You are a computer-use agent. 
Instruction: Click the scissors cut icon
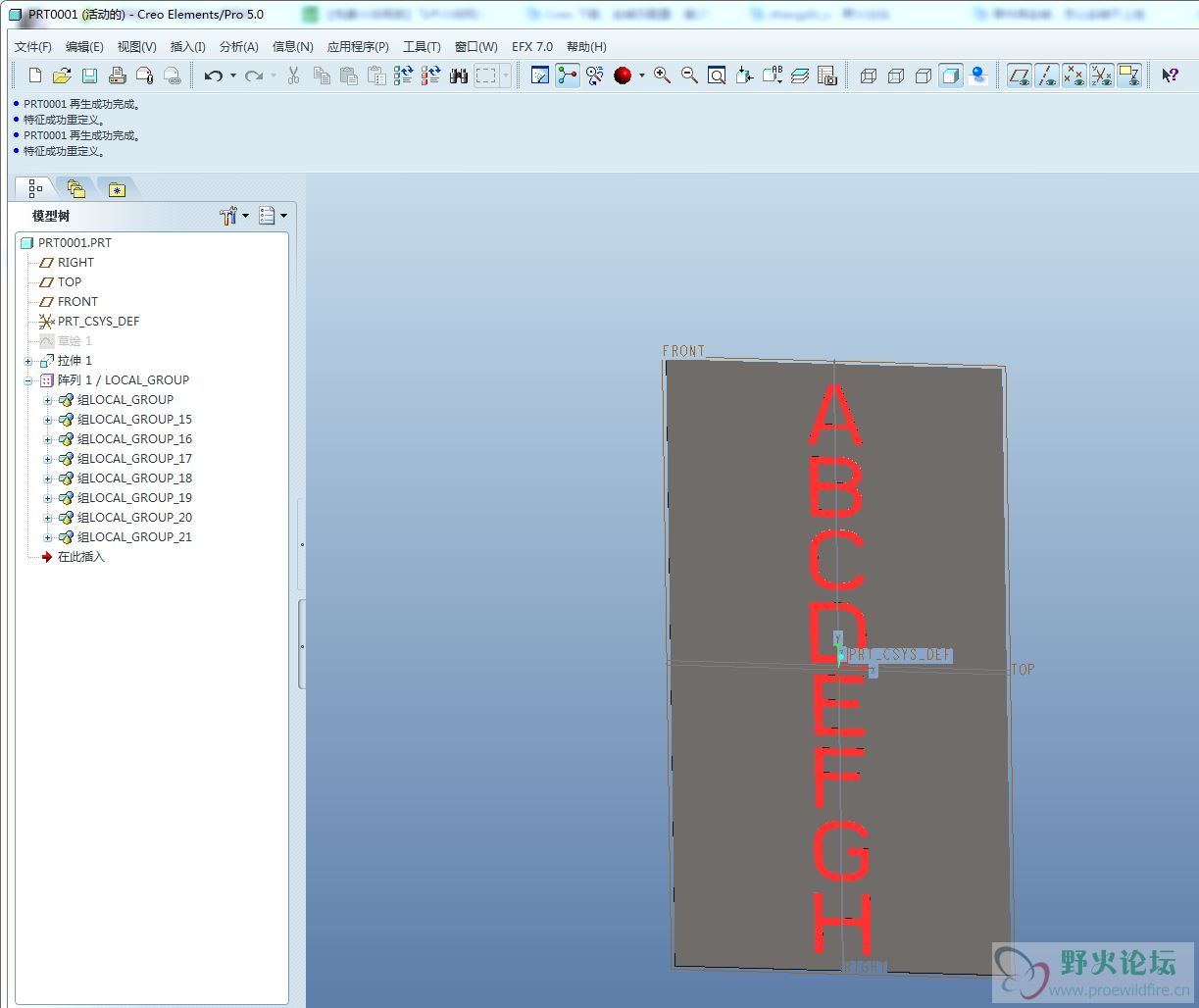point(294,76)
